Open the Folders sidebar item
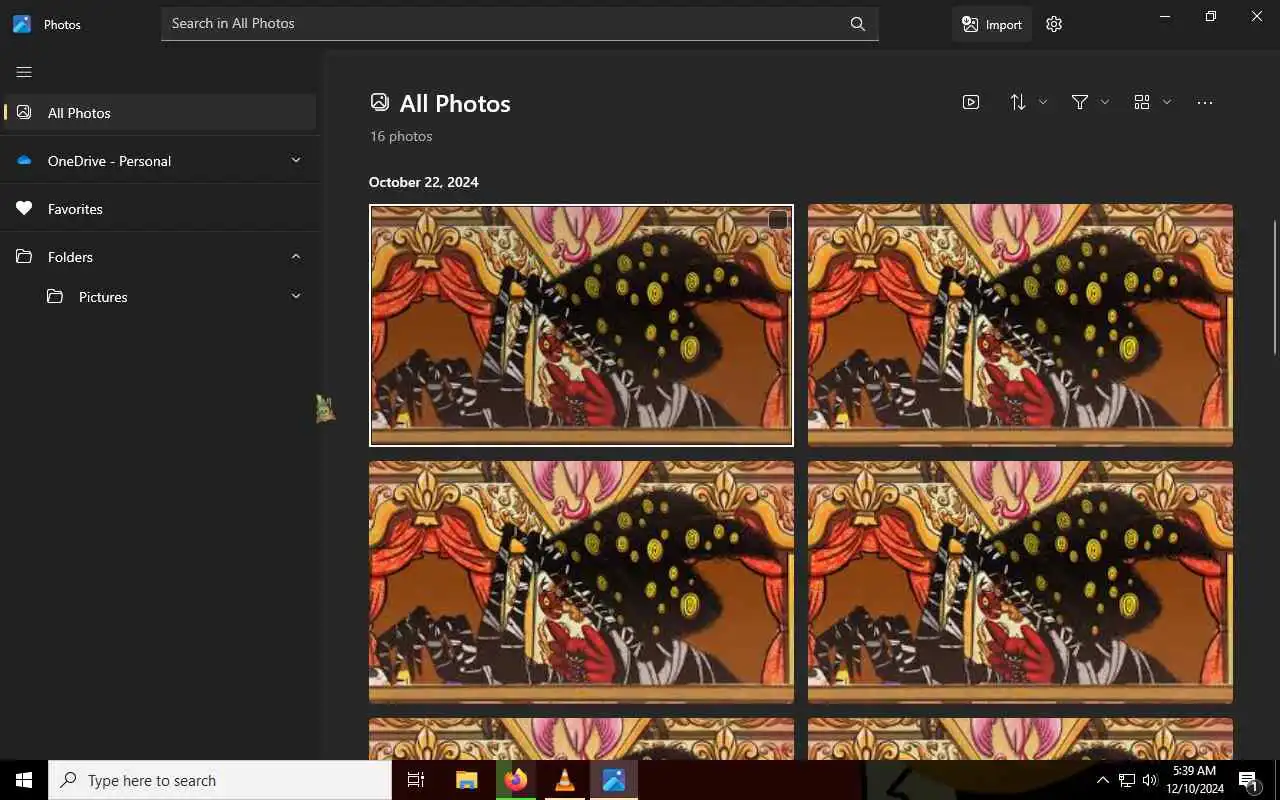The image size is (1280, 800). (160, 257)
